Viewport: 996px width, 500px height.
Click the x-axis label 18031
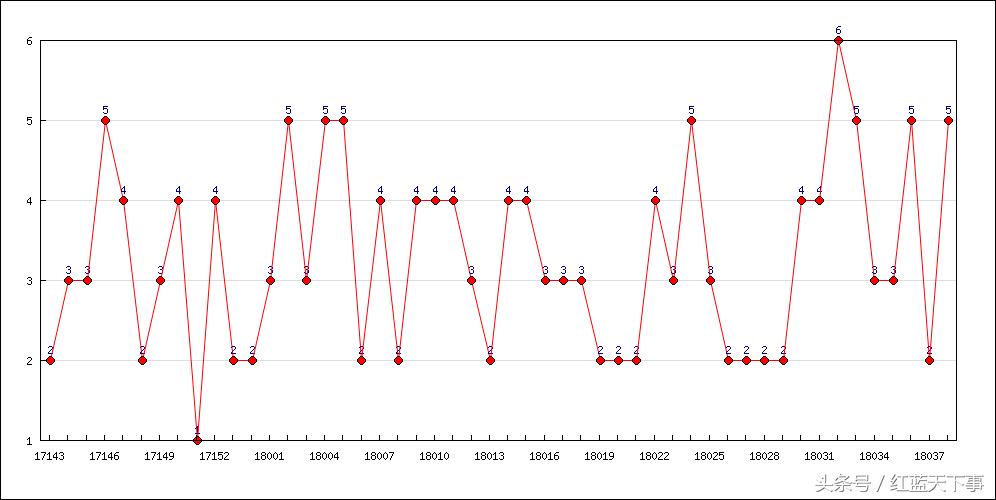click(819, 456)
